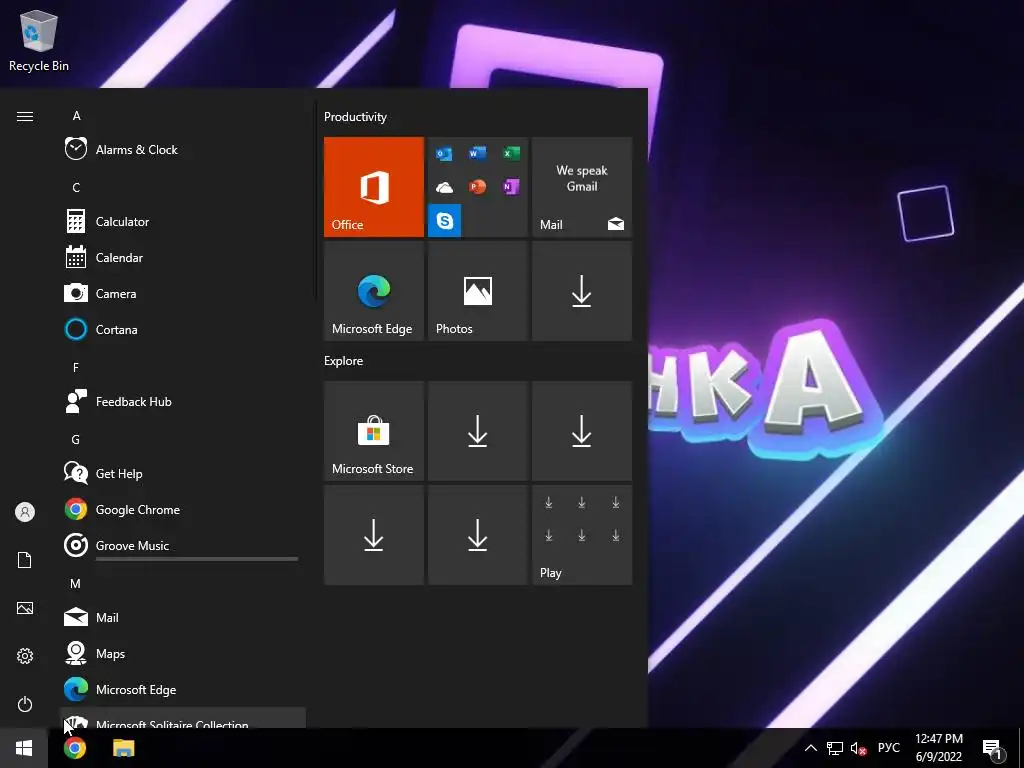Image resolution: width=1024 pixels, height=768 pixels.
Task: Open the Power options menu
Action: point(25,704)
